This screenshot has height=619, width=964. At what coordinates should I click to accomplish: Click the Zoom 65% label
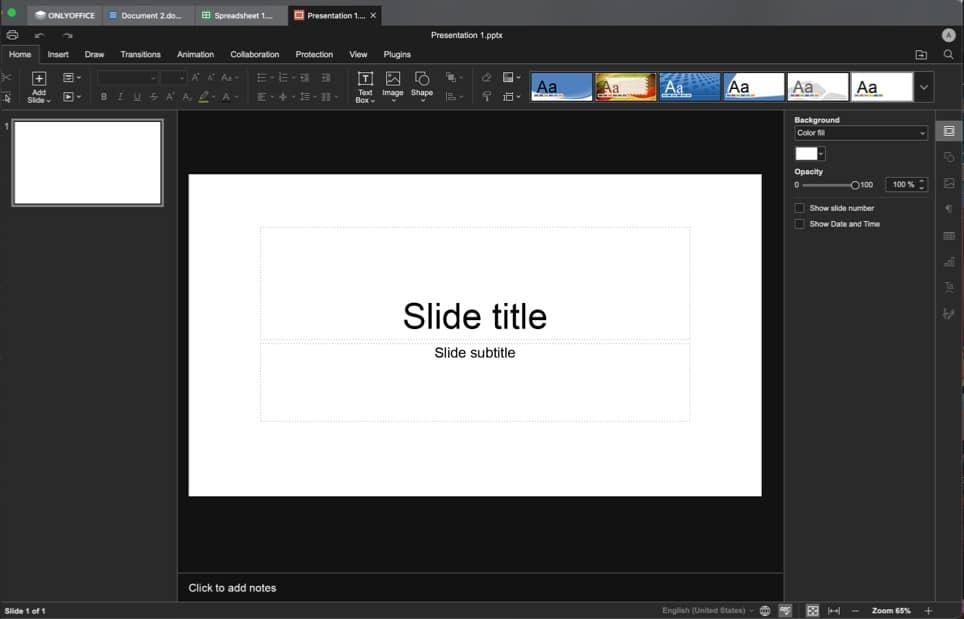[891, 610]
